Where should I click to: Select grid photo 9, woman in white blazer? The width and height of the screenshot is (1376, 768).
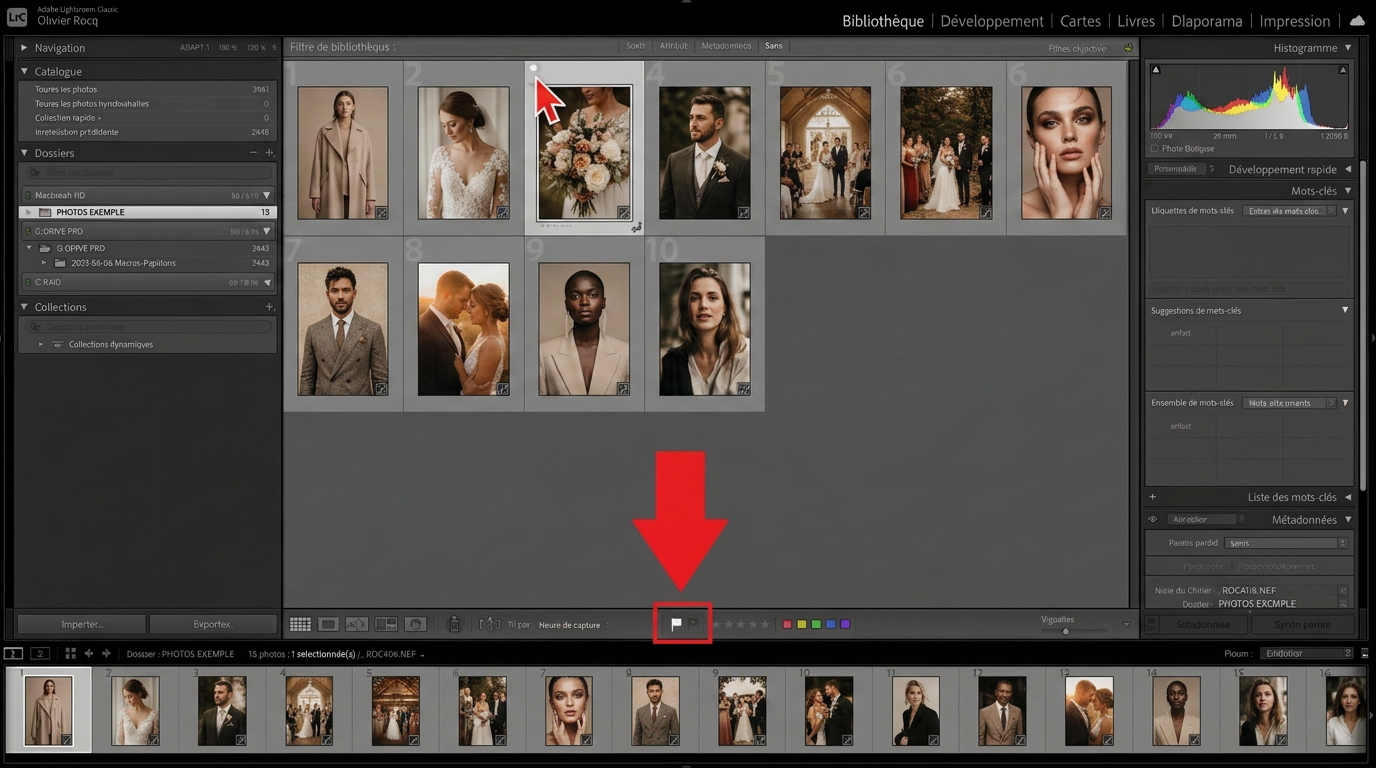click(x=584, y=329)
